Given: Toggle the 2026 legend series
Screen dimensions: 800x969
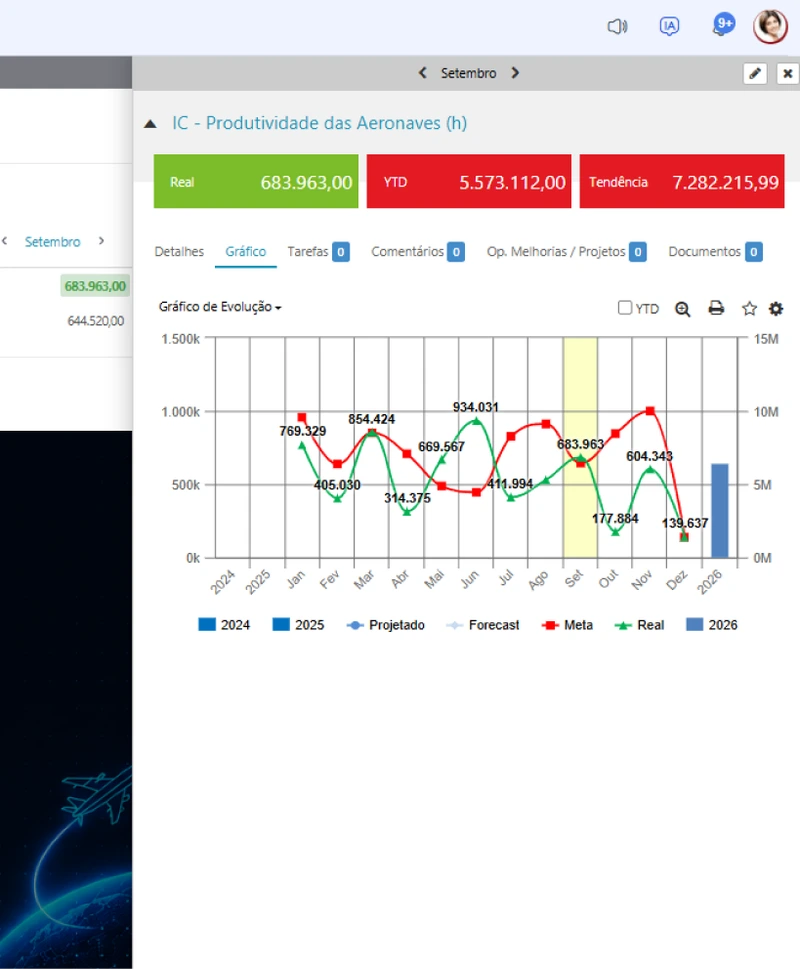Looking at the screenshot, I should tap(712, 625).
